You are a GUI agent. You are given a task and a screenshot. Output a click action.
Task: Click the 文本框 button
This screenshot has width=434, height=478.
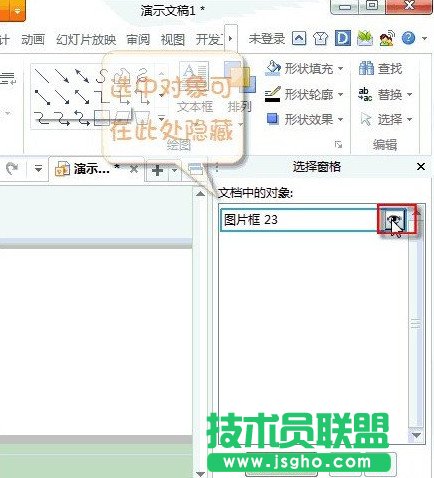pyautogui.click(x=195, y=87)
